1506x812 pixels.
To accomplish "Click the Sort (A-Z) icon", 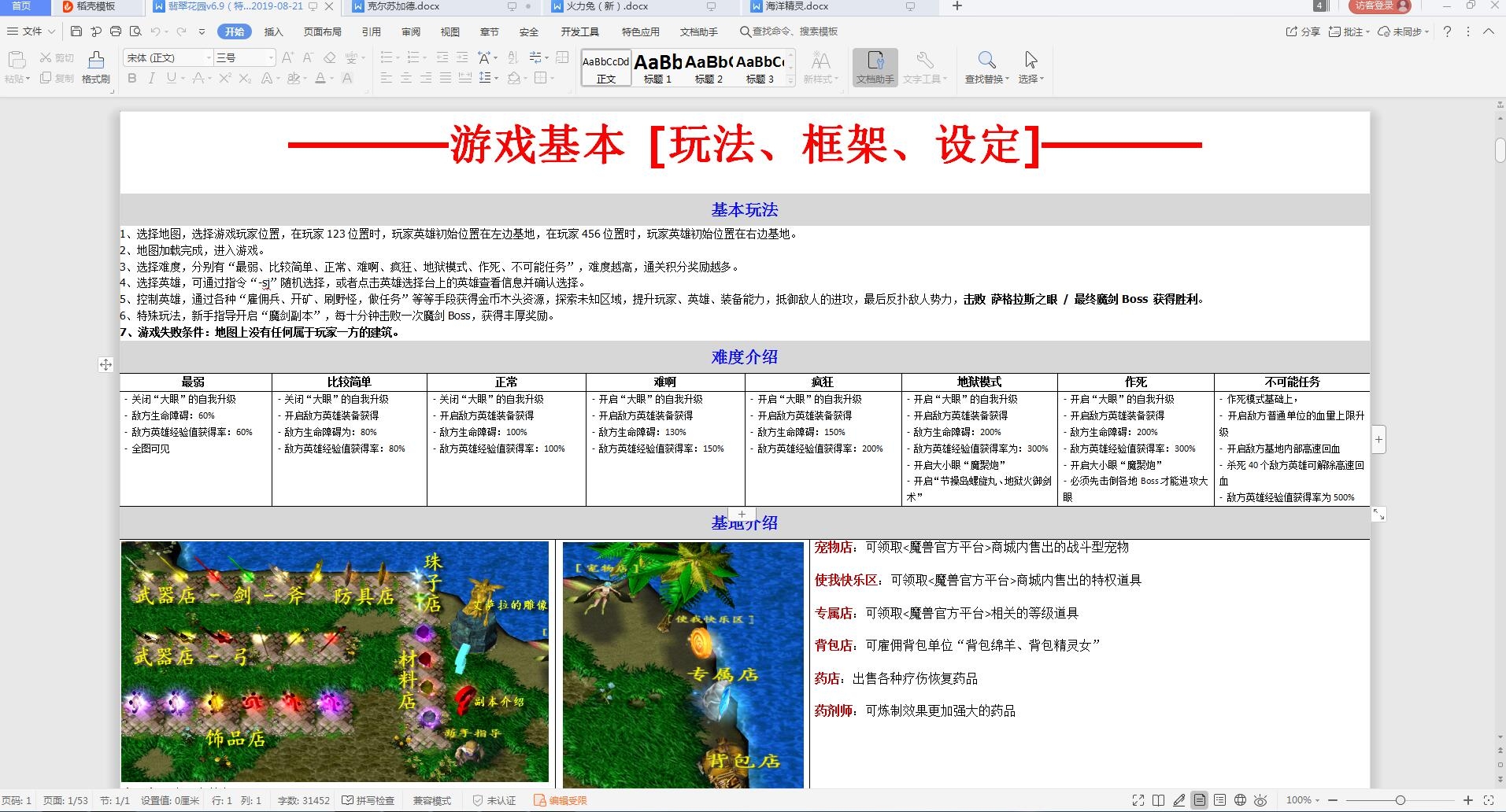I will pos(513,57).
